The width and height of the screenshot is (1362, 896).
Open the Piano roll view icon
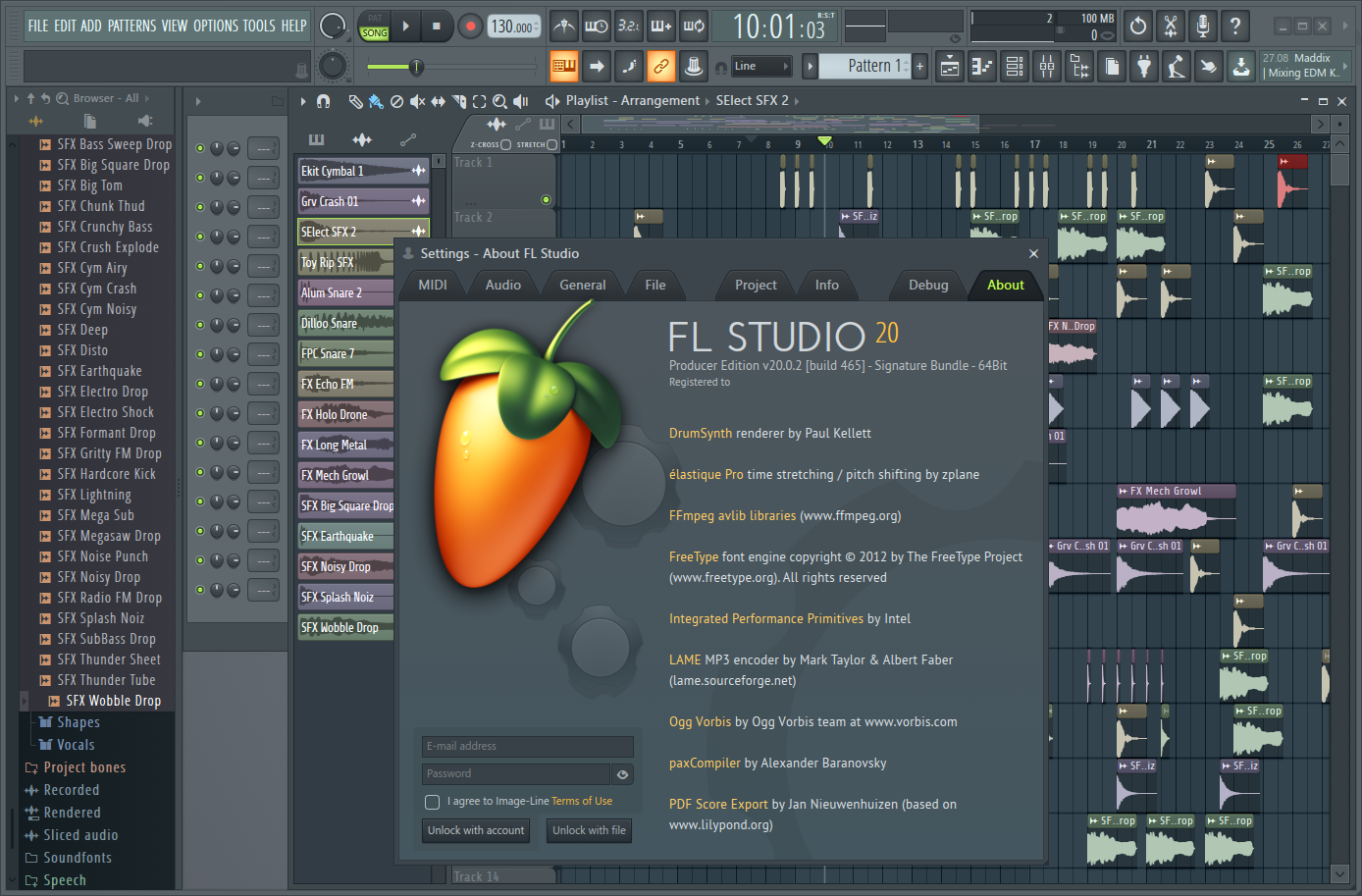pos(982,67)
